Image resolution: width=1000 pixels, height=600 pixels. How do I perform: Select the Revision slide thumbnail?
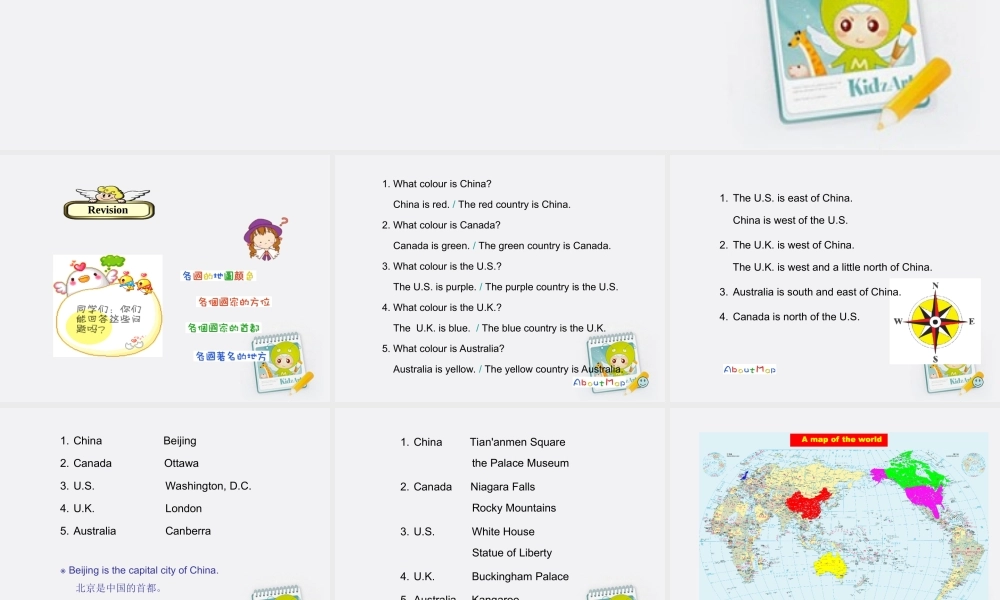coord(165,278)
